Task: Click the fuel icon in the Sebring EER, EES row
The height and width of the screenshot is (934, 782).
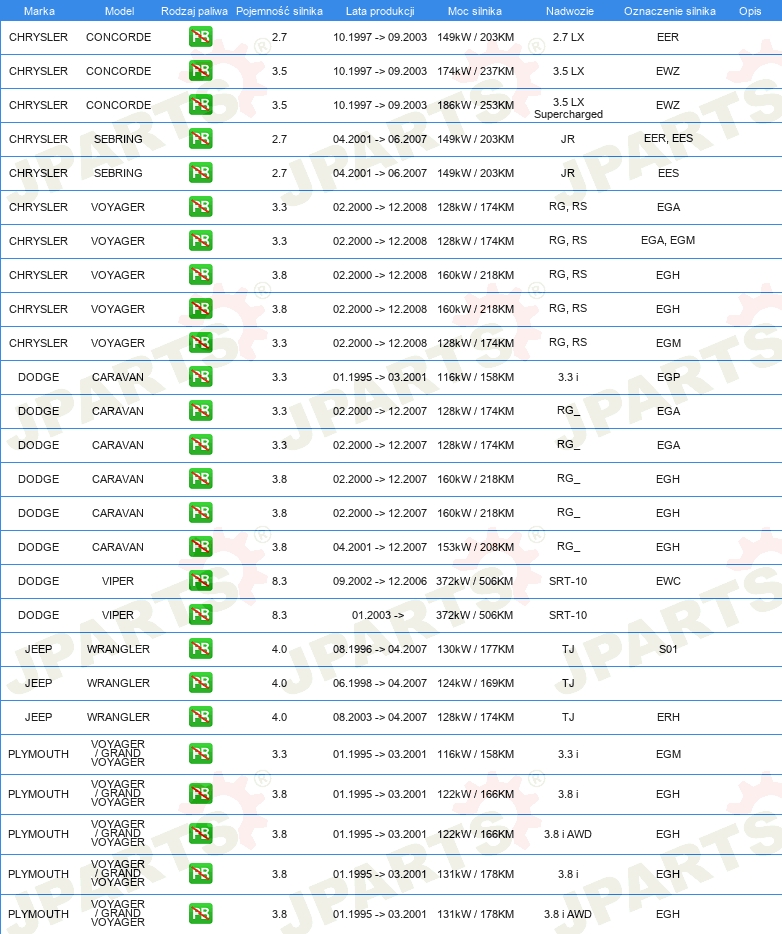Action: (x=201, y=139)
